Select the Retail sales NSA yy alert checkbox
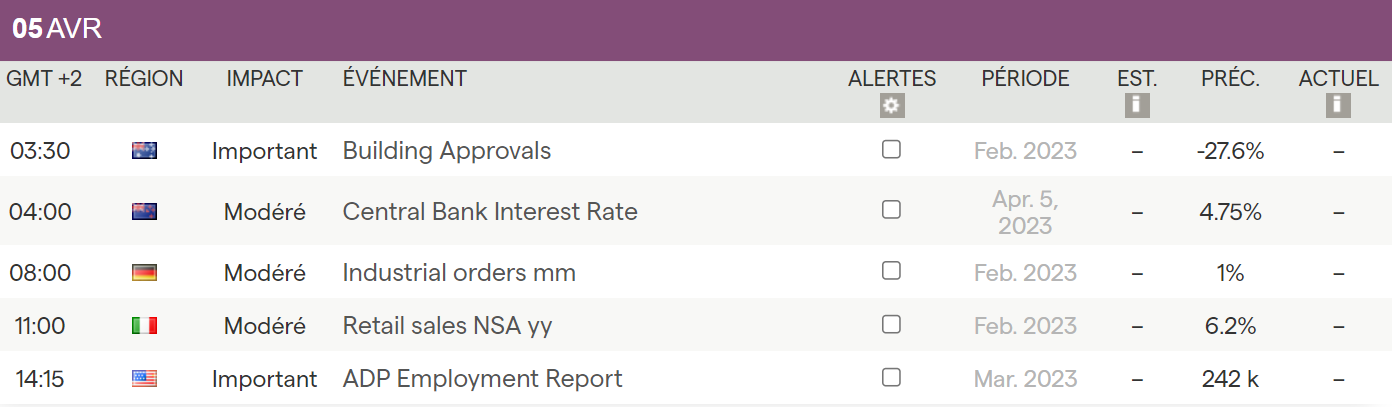The height and width of the screenshot is (407, 1392). 891,325
